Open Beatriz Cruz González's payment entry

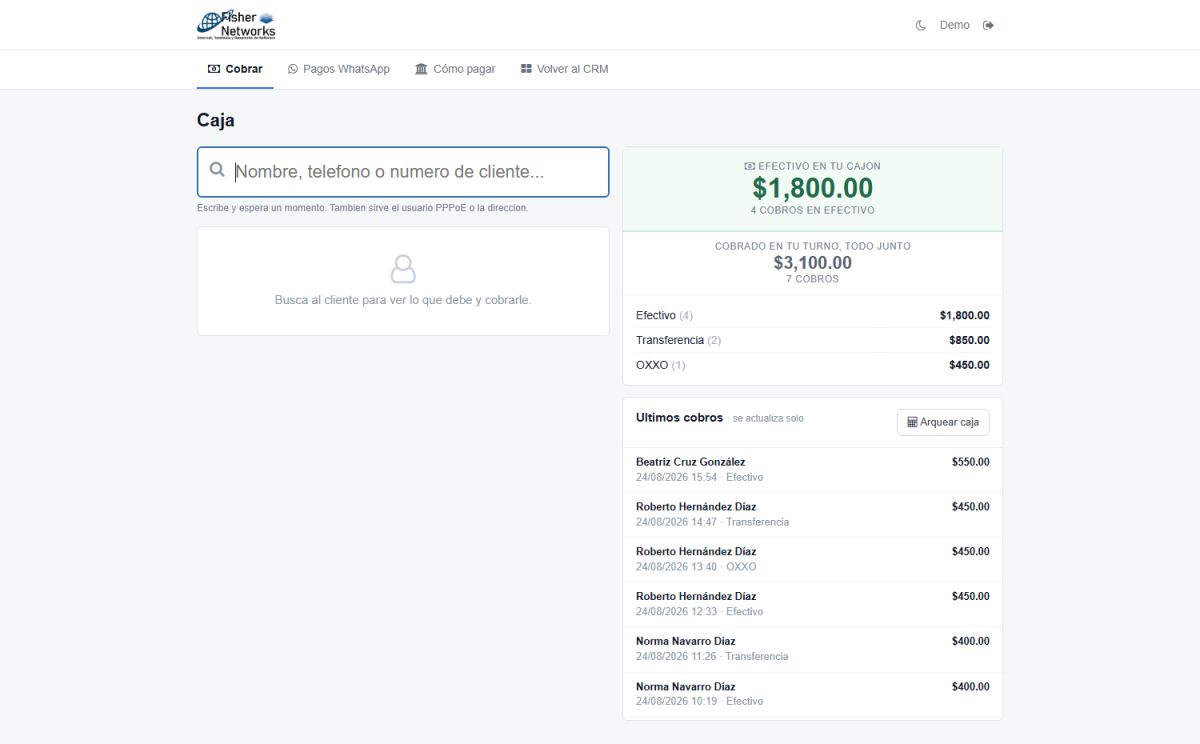click(813, 470)
